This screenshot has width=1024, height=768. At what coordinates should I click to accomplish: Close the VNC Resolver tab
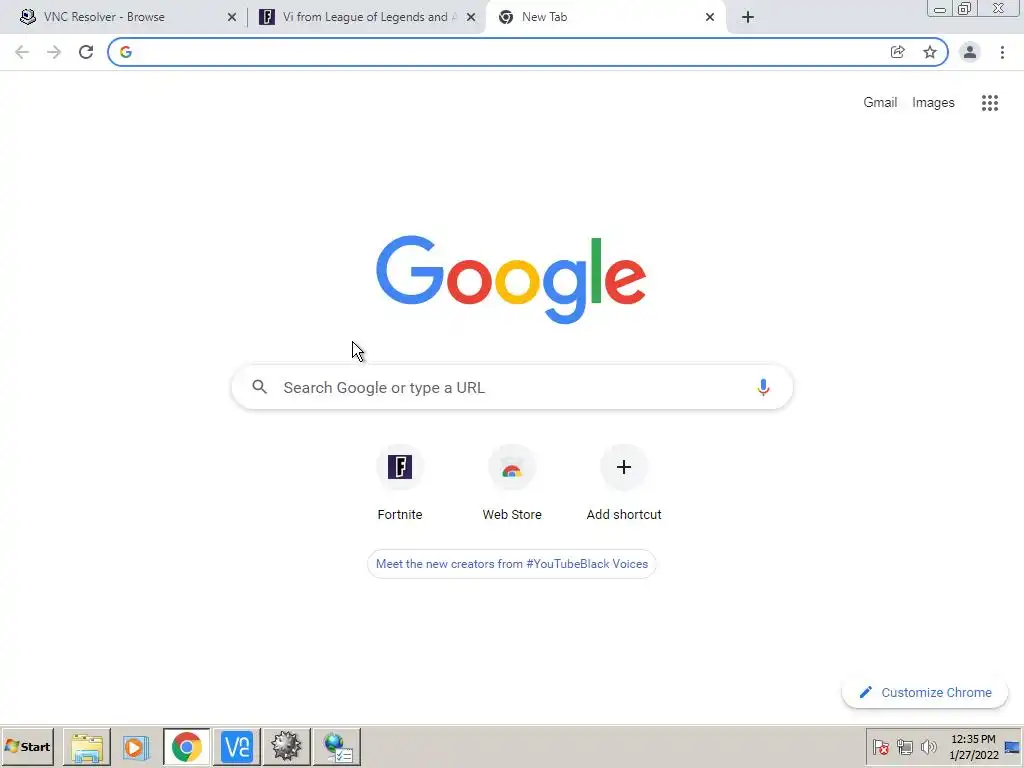[232, 17]
